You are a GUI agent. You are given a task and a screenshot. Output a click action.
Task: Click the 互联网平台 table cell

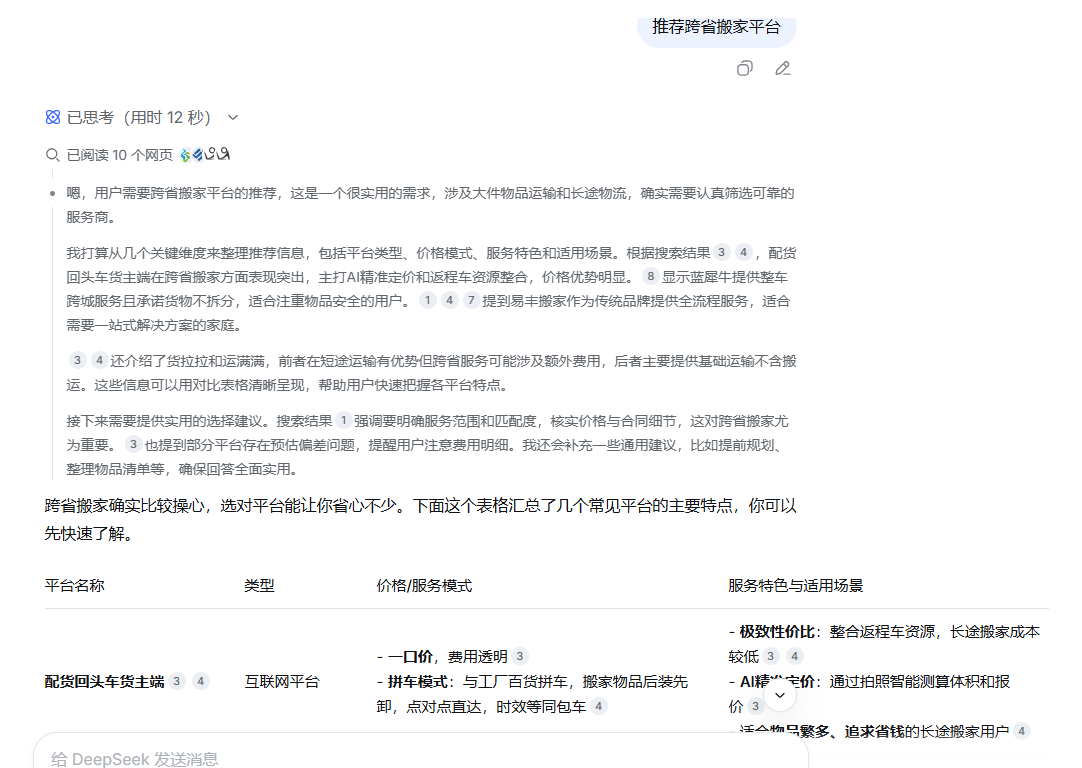click(282, 682)
